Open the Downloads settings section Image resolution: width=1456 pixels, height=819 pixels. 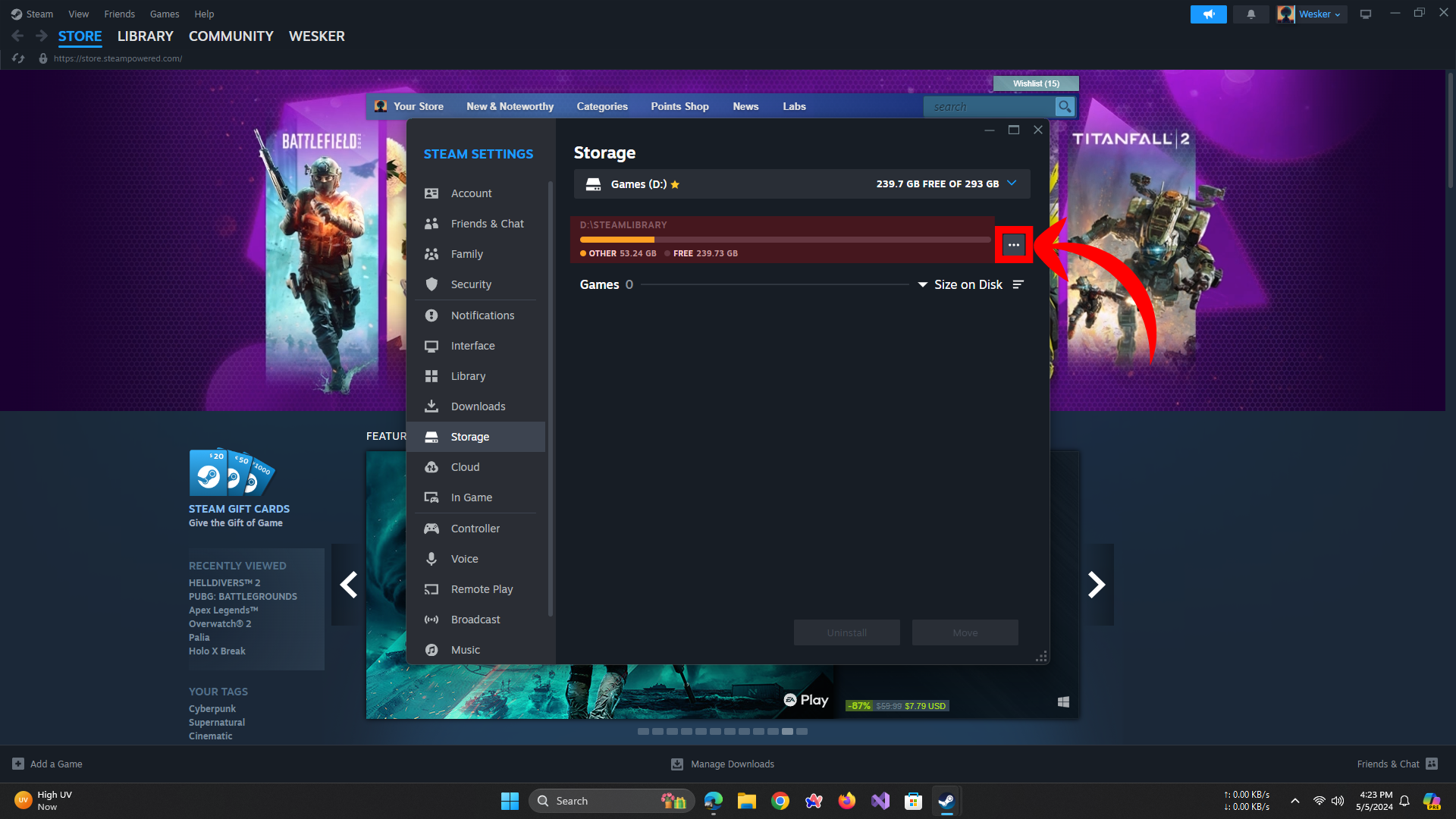coord(478,406)
